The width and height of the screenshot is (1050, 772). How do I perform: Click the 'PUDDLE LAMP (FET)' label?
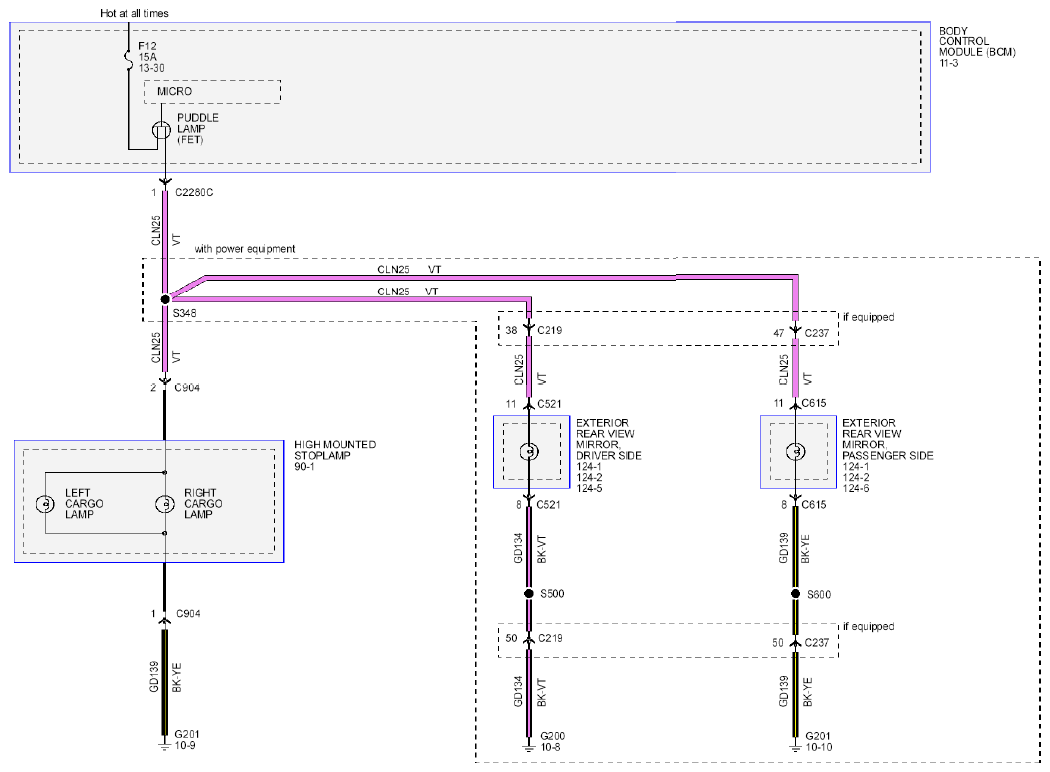198,129
